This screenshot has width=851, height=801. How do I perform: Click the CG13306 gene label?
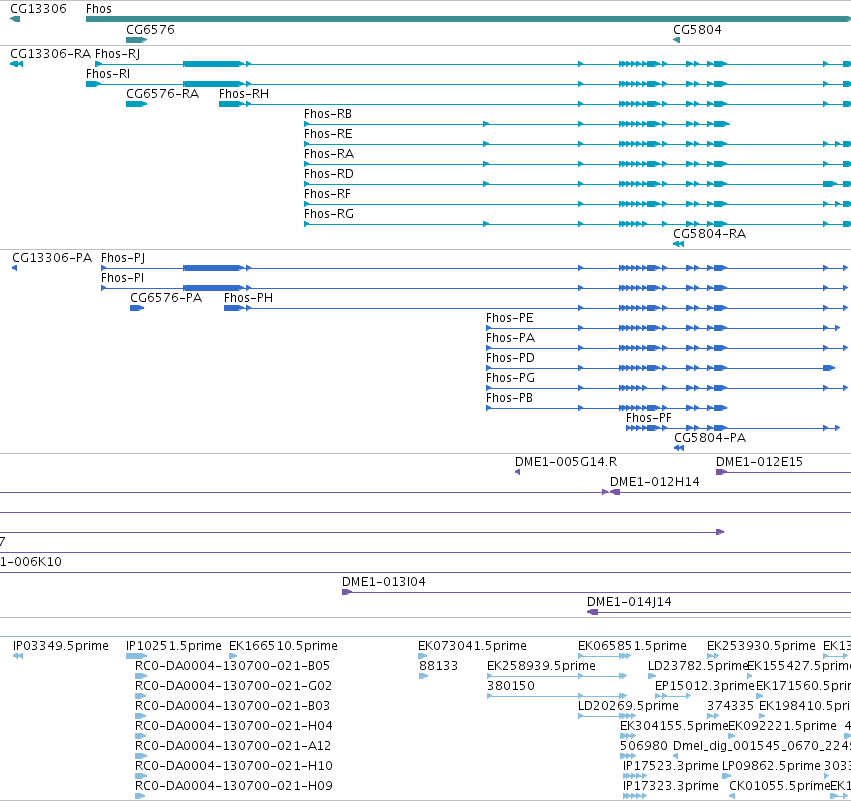coord(39,9)
